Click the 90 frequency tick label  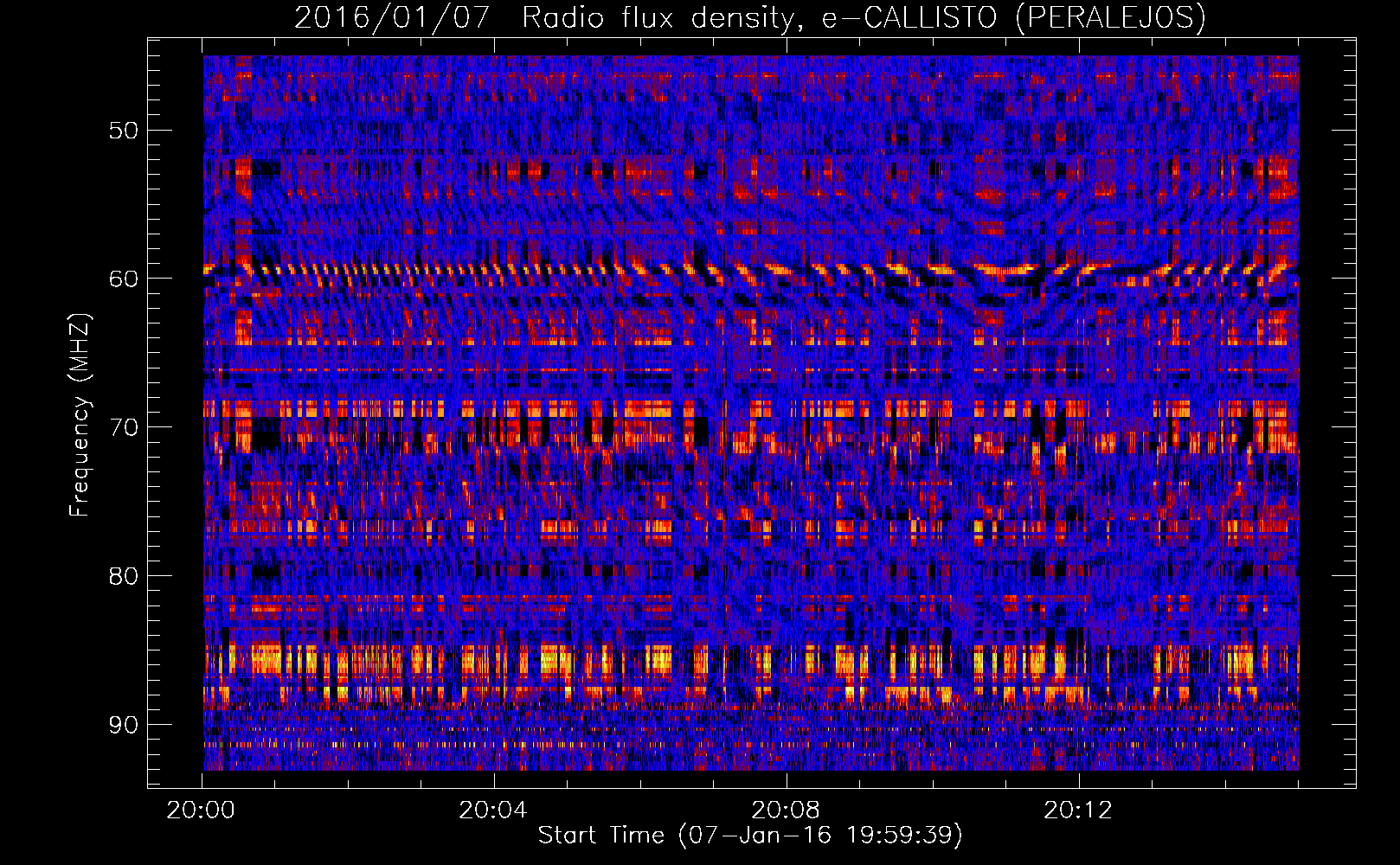(x=124, y=724)
